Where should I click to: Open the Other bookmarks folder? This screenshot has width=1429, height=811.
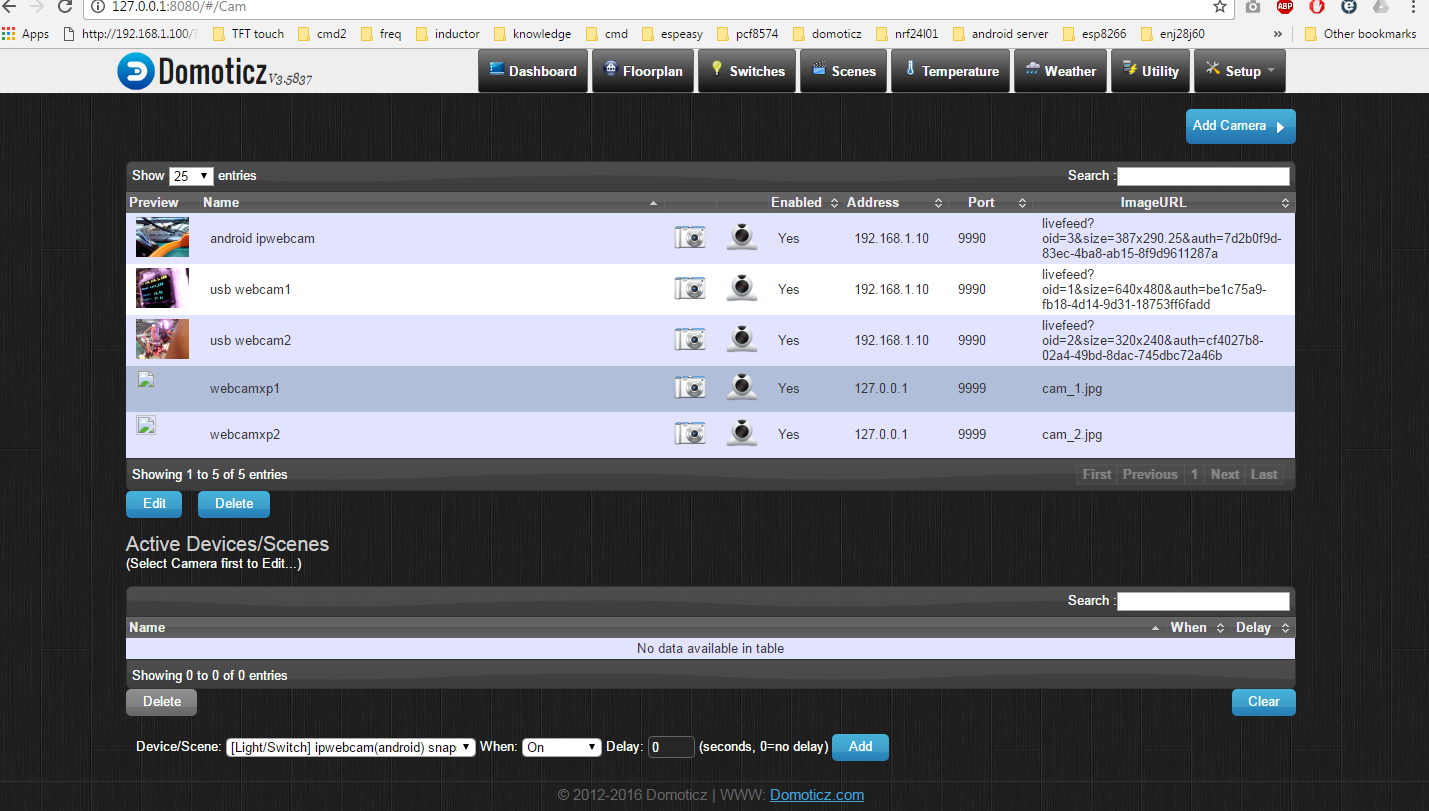click(x=1361, y=33)
